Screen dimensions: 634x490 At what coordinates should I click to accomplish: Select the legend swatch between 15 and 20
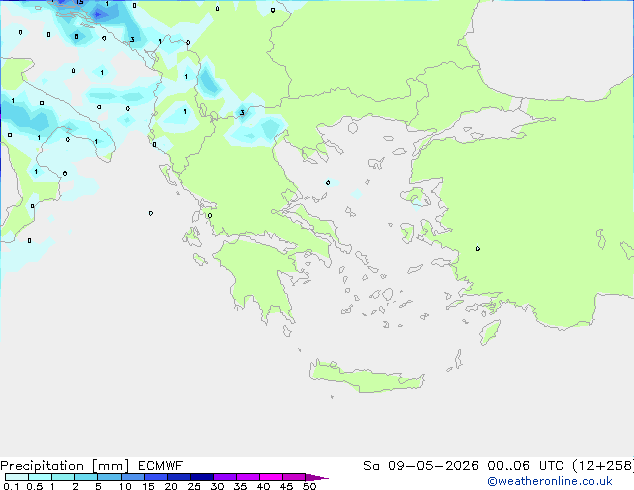pos(156,477)
